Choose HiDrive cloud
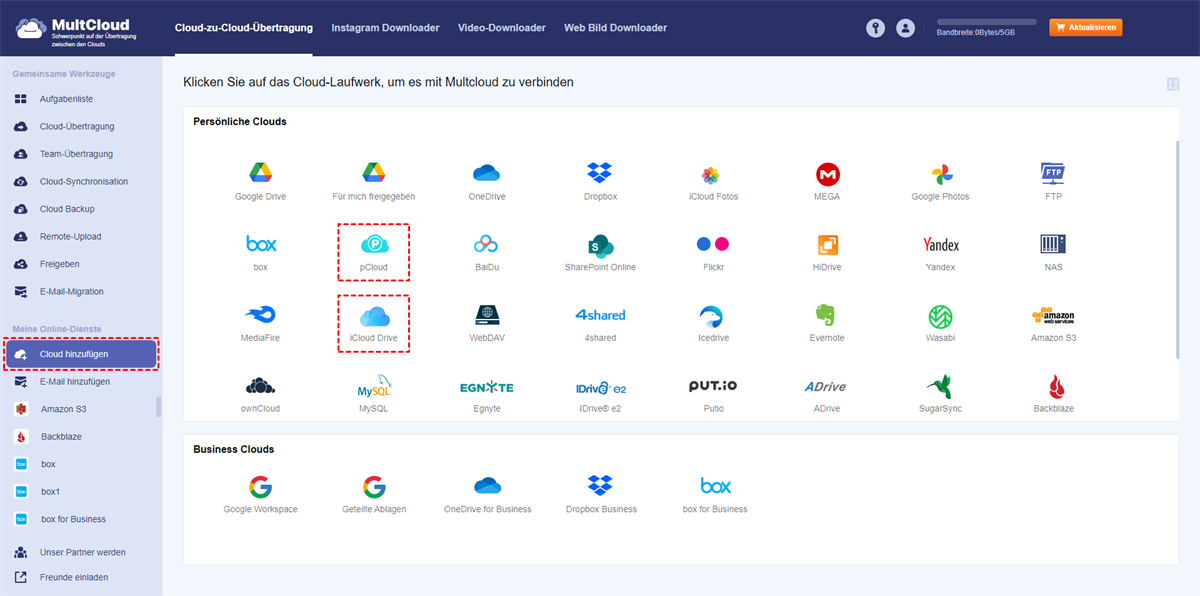This screenshot has width=1200, height=596. coord(827,245)
